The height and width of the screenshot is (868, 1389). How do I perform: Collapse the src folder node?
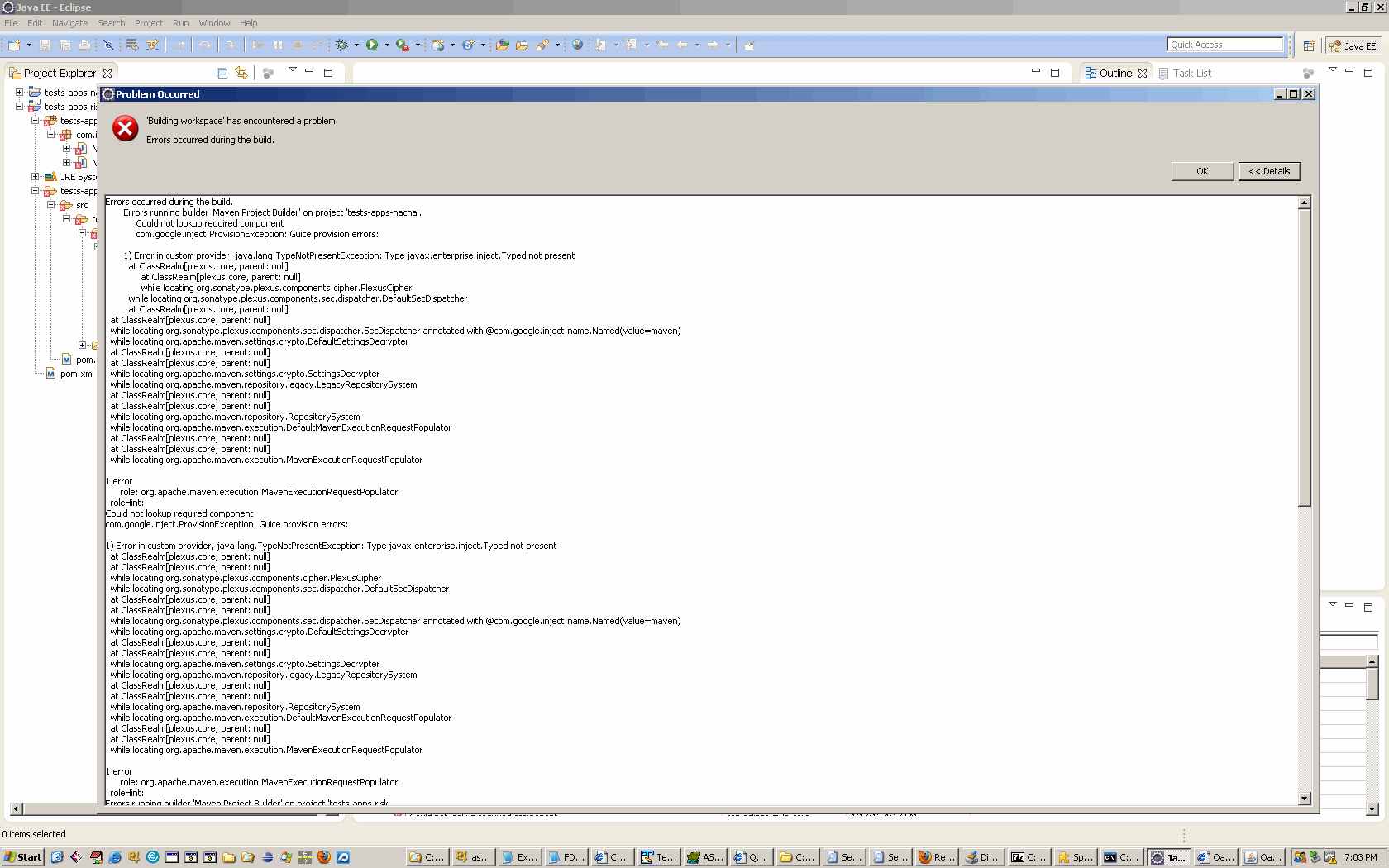point(50,205)
